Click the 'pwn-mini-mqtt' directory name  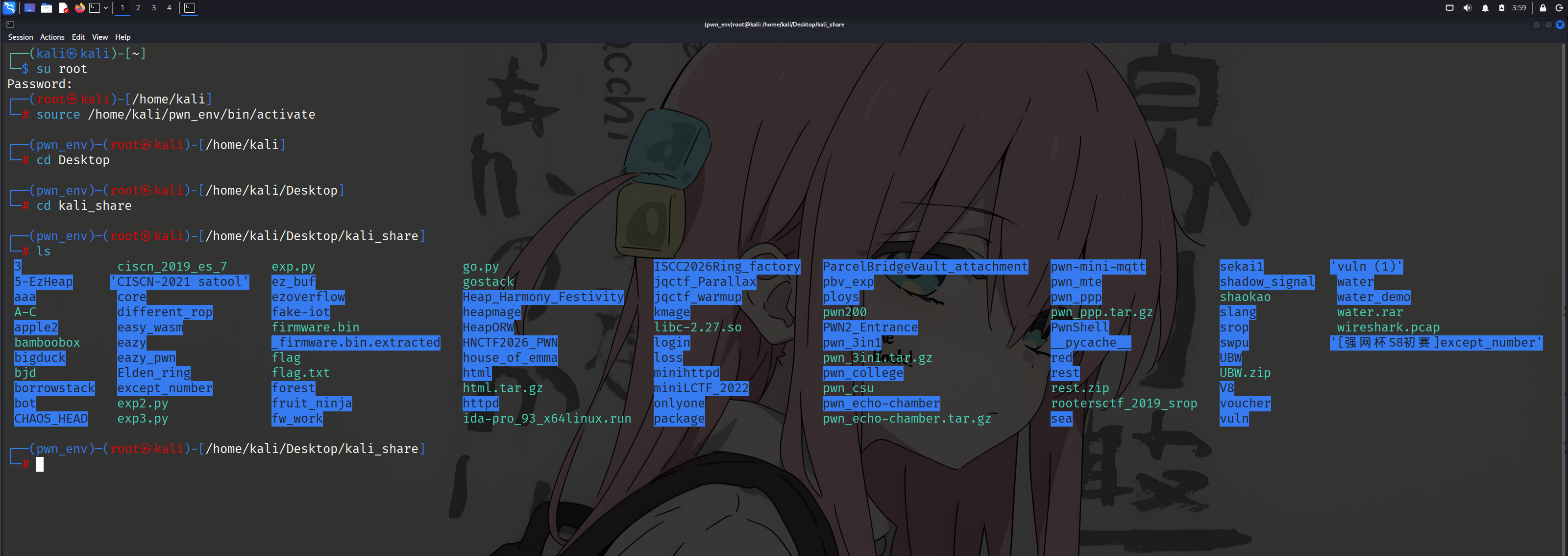[x=1099, y=267]
